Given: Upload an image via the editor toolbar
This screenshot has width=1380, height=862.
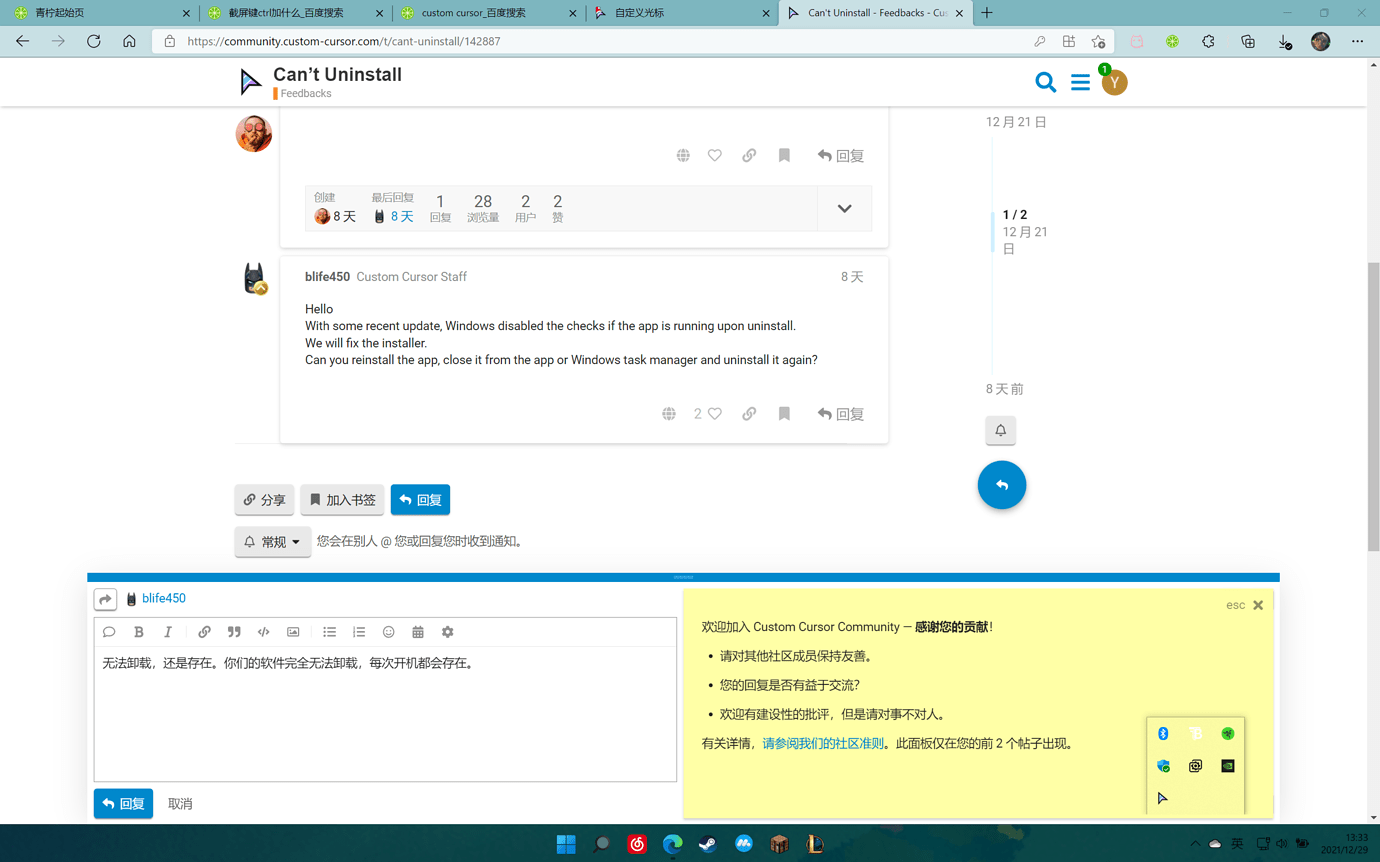Looking at the screenshot, I should click(x=293, y=631).
